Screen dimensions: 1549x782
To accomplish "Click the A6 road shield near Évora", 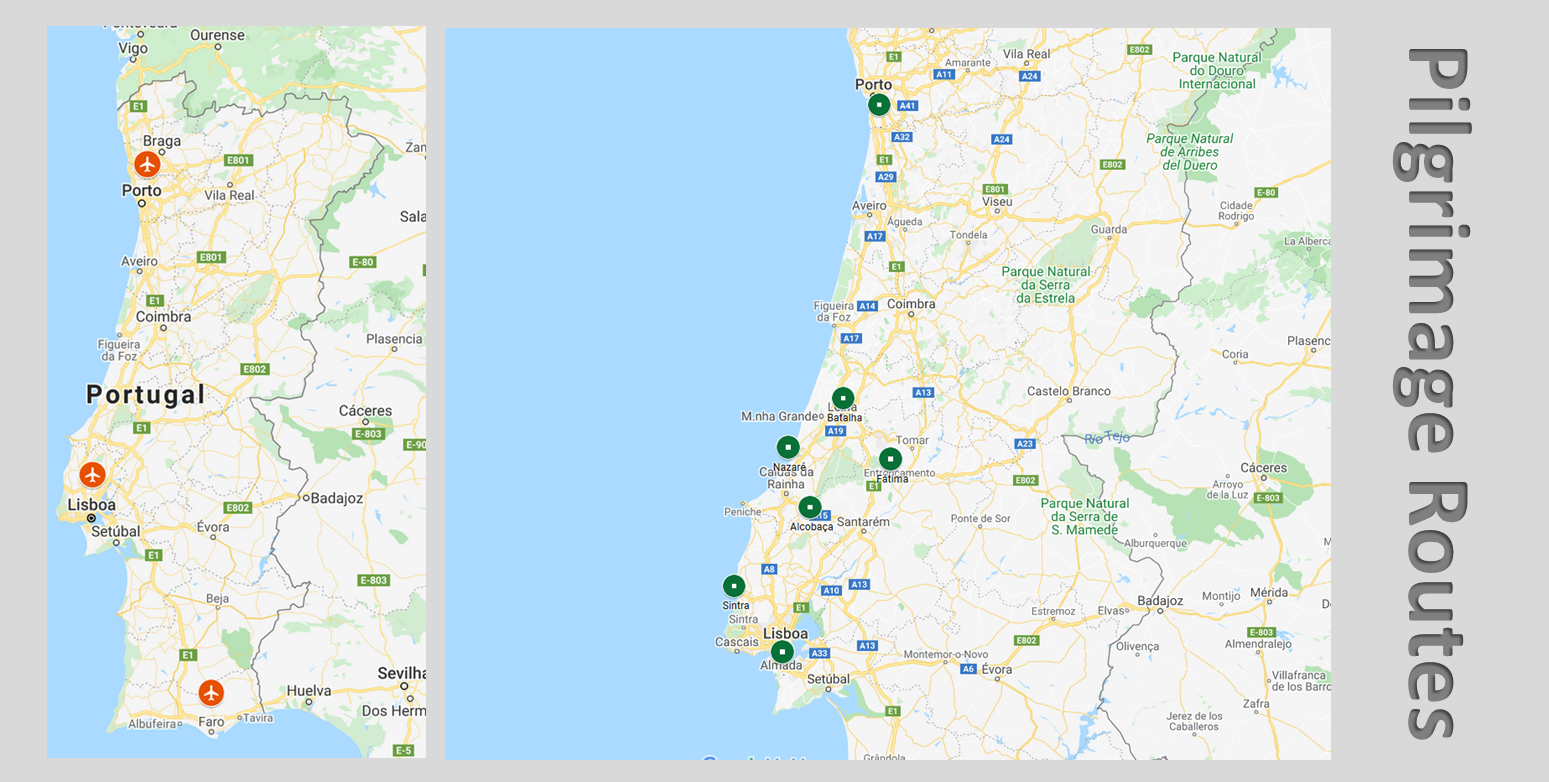I will click(968, 669).
